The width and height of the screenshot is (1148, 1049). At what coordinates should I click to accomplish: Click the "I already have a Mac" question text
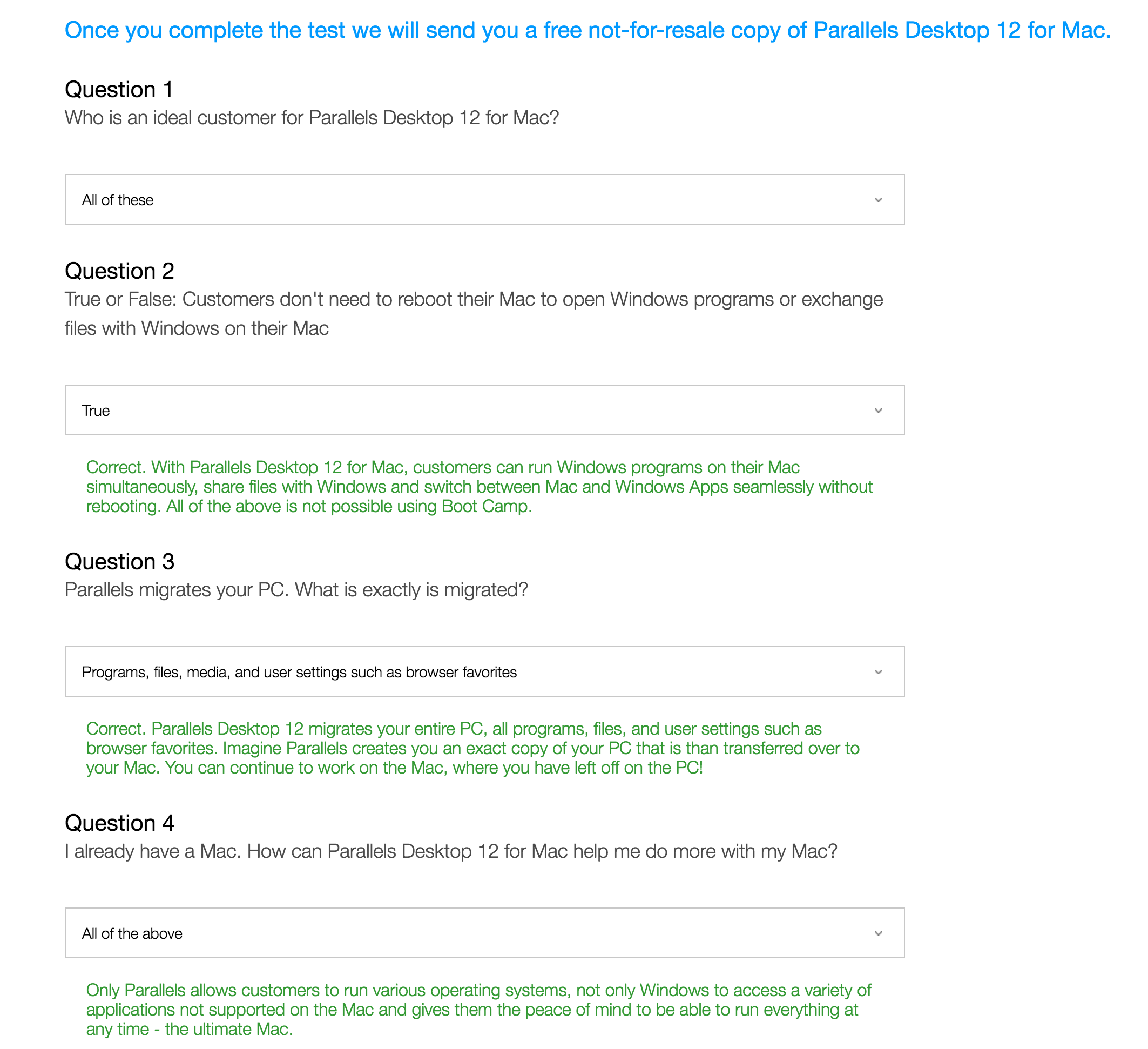point(450,851)
